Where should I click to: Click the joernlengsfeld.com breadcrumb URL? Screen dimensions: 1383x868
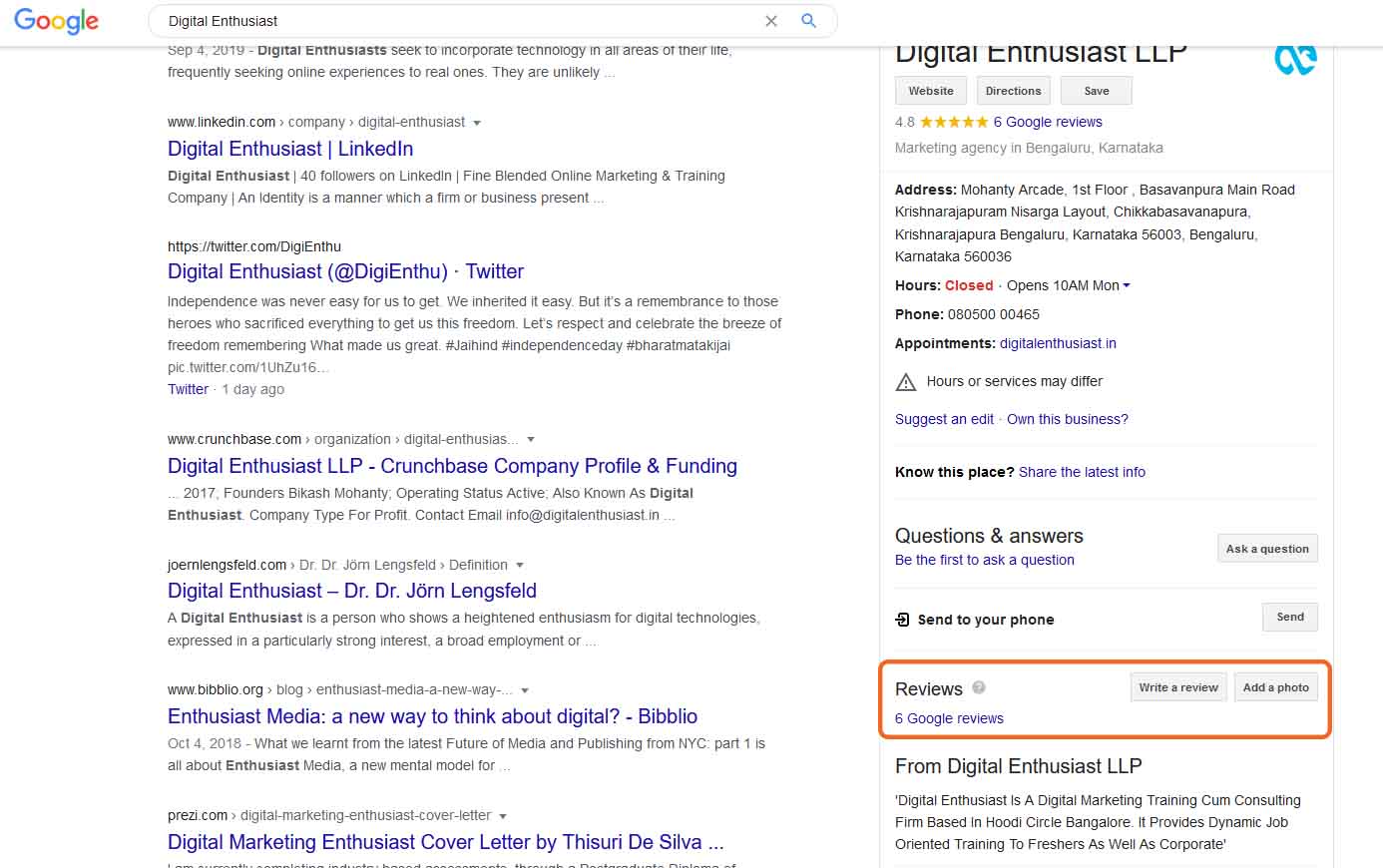pos(227,565)
